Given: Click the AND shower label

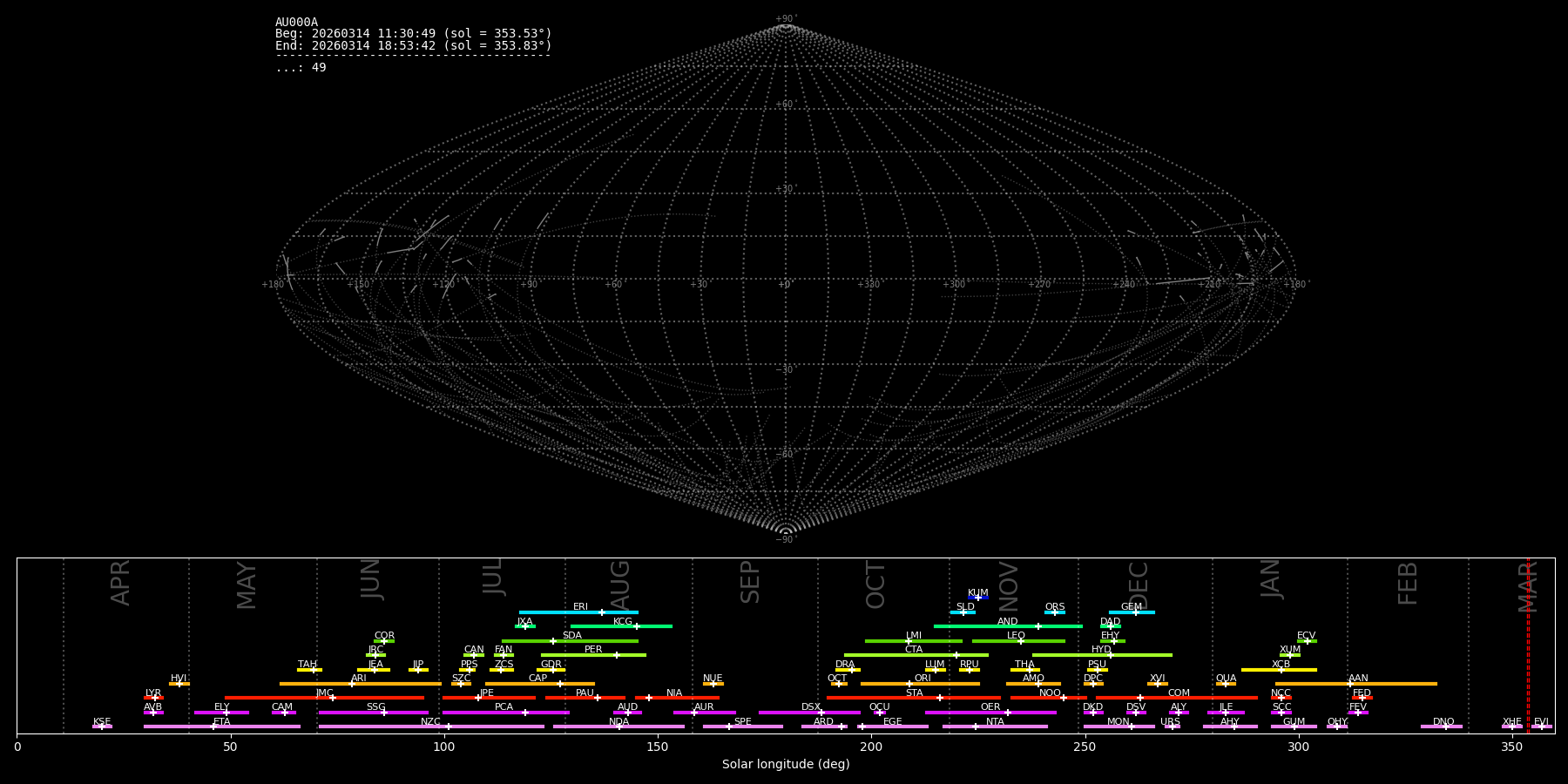Looking at the screenshot, I should point(1007,622).
